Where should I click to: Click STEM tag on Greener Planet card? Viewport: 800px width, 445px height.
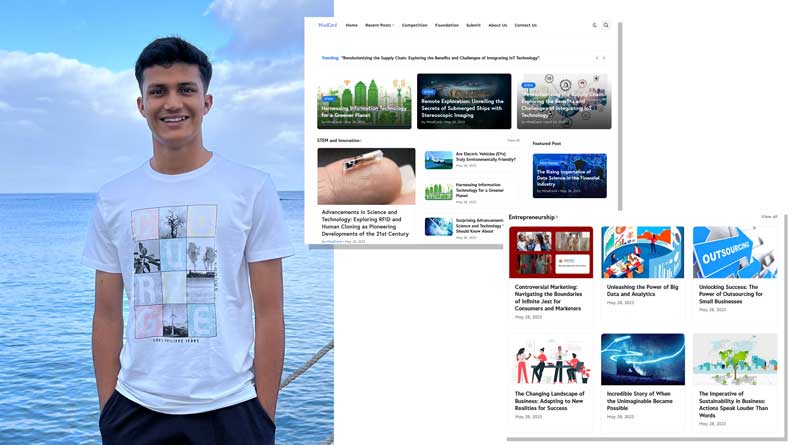coord(328,99)
